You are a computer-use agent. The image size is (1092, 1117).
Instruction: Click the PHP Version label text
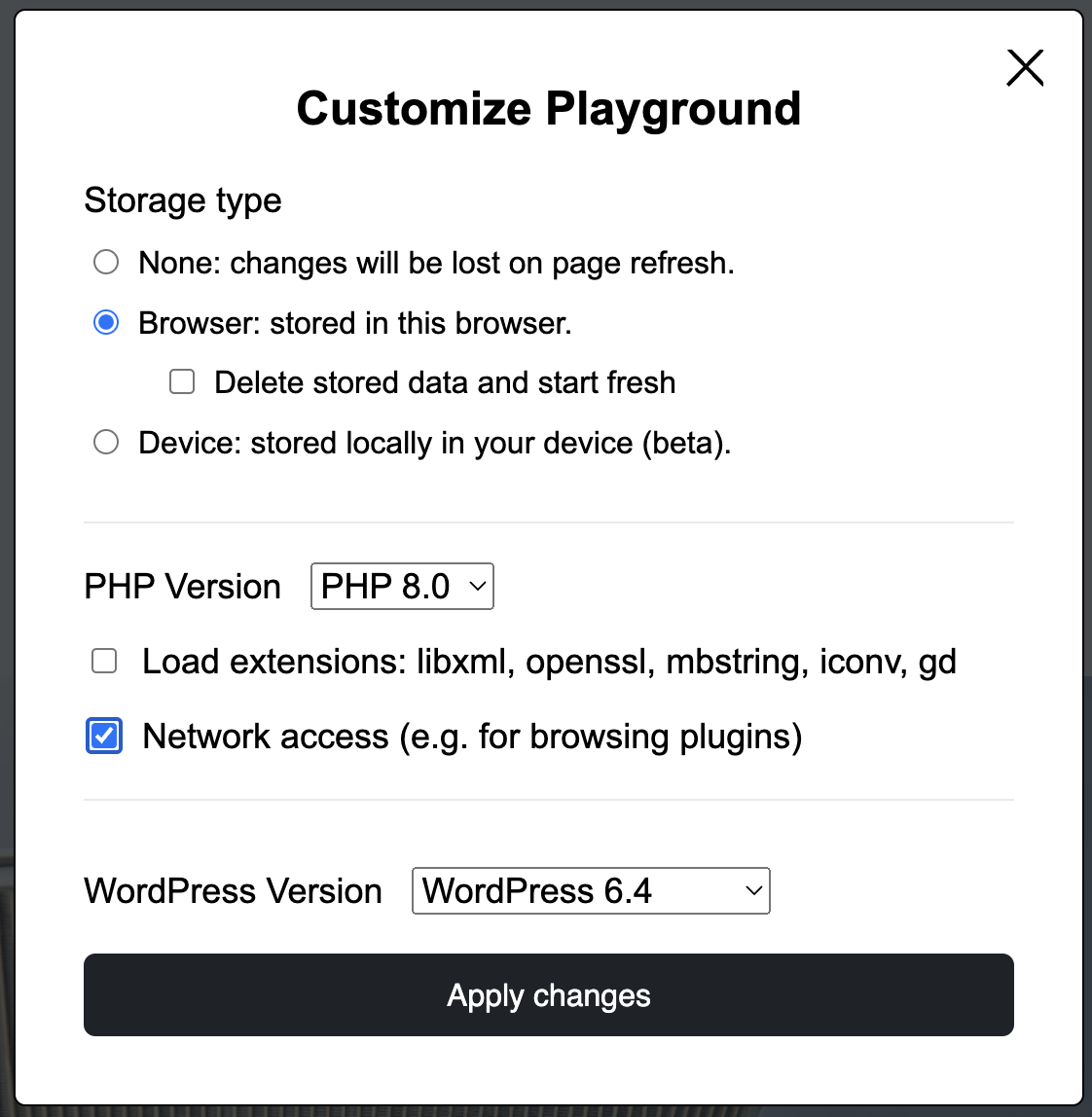[x=182, y=587]
